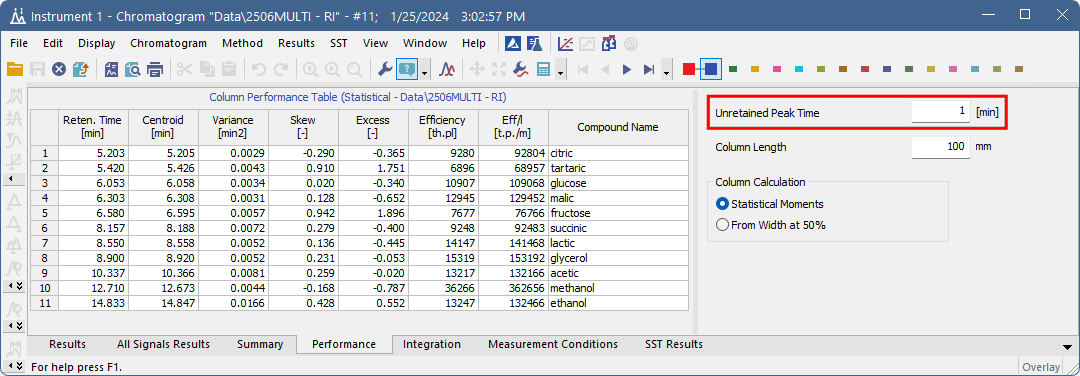Click the Redo arrow icon
Screen dimensions: 1080x376
coord(280,69)
